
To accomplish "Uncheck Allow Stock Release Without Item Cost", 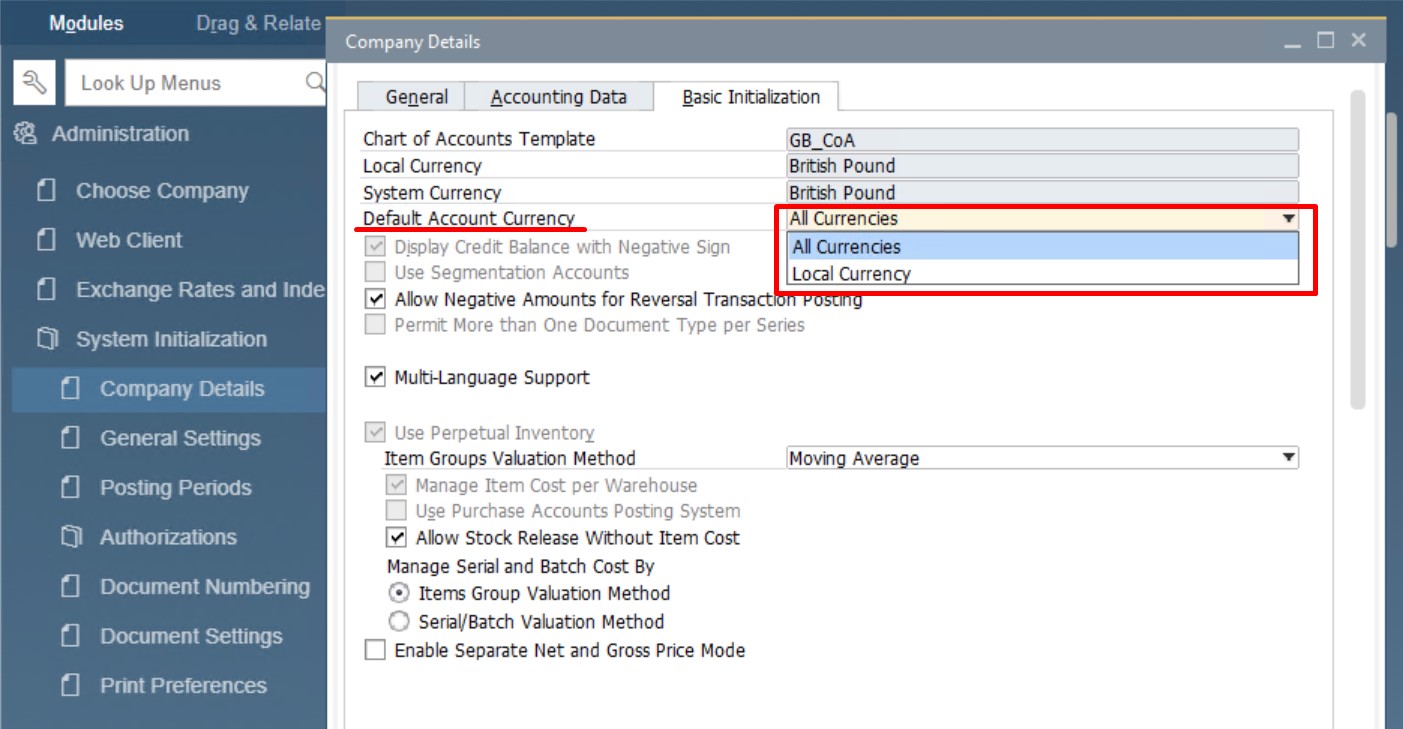I will point(397,538).
